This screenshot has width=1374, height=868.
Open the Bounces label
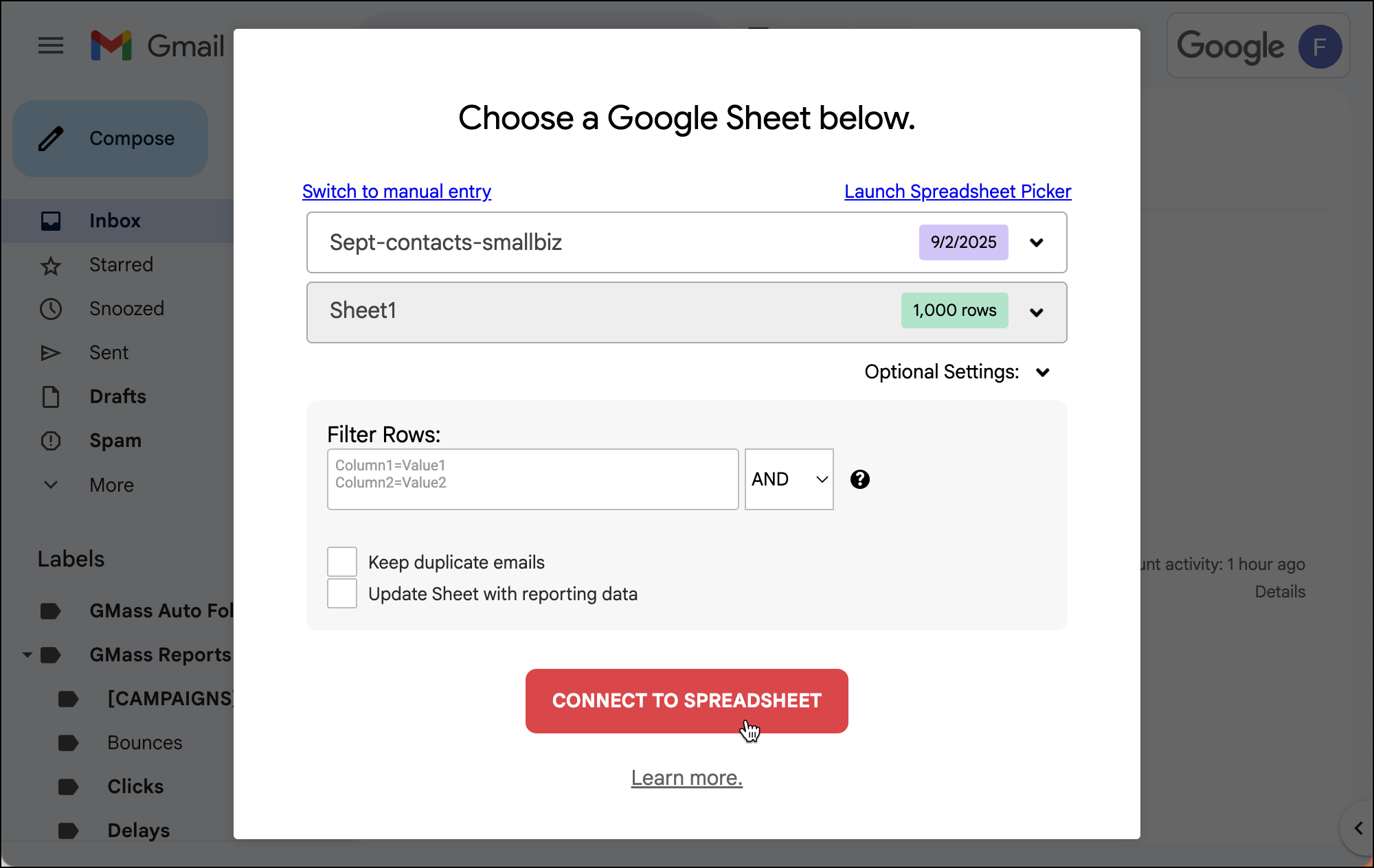coord(144,742)
